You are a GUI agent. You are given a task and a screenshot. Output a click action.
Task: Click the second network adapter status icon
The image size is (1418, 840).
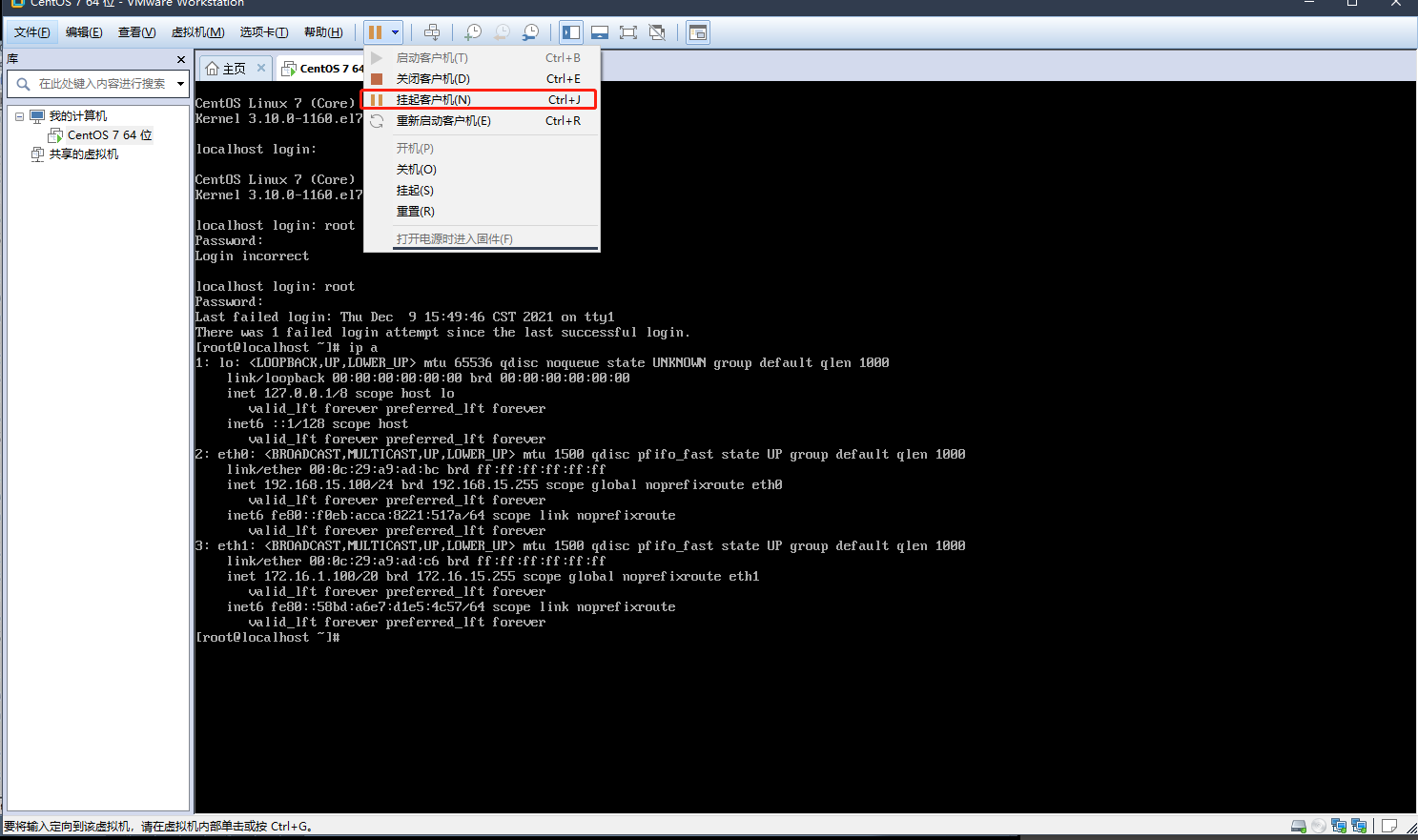click(1359, 826)
